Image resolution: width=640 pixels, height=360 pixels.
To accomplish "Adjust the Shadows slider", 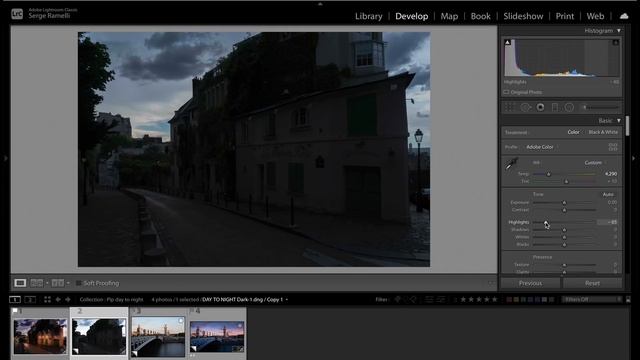I will pyautogui.click(x=564, y=230).
